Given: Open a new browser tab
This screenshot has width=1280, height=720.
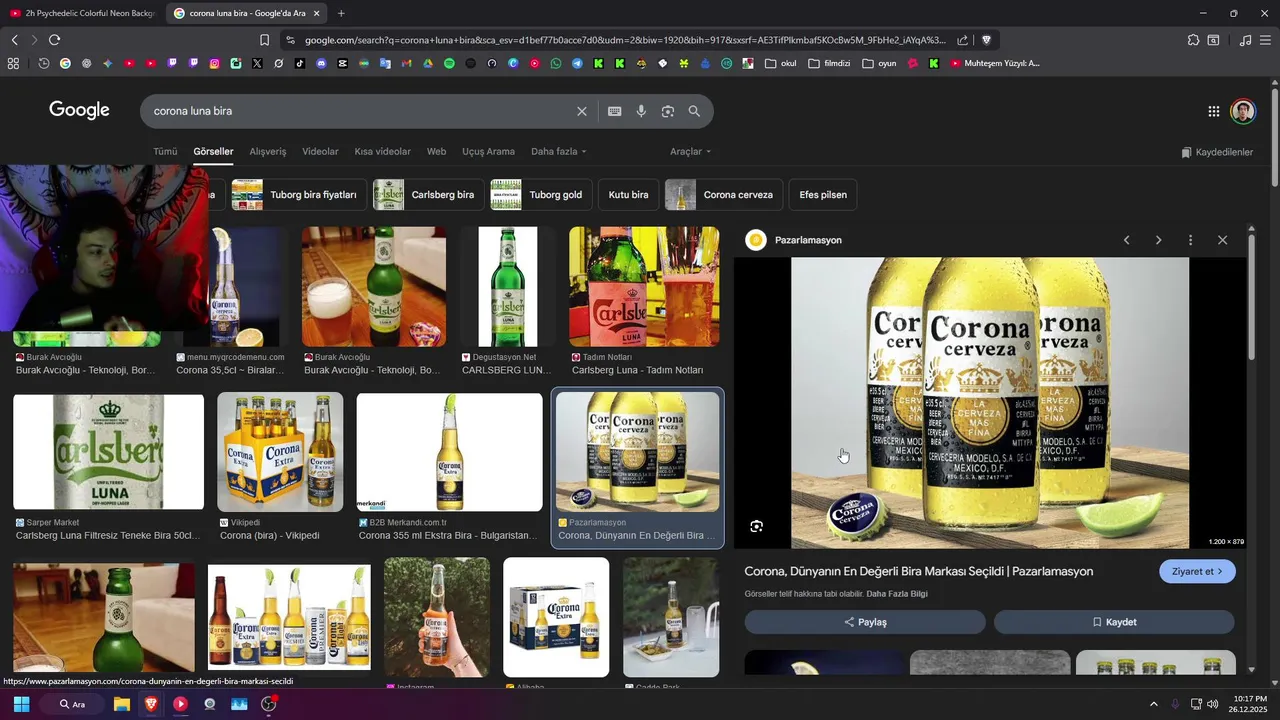Looking at the screenshot, I should 341,13.
